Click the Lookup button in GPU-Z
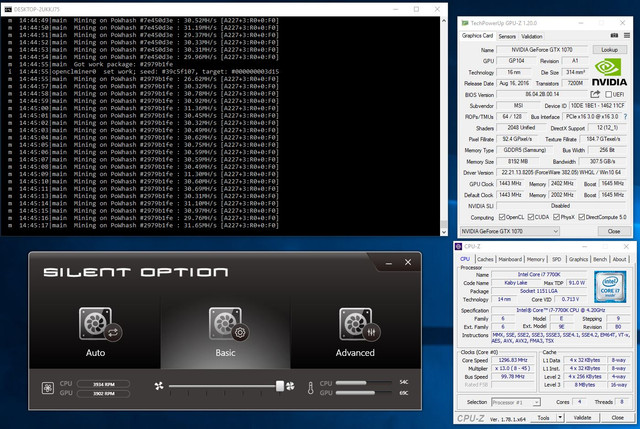Image resolution: width=640 pixels, height=429 pixels. (609, 50)
